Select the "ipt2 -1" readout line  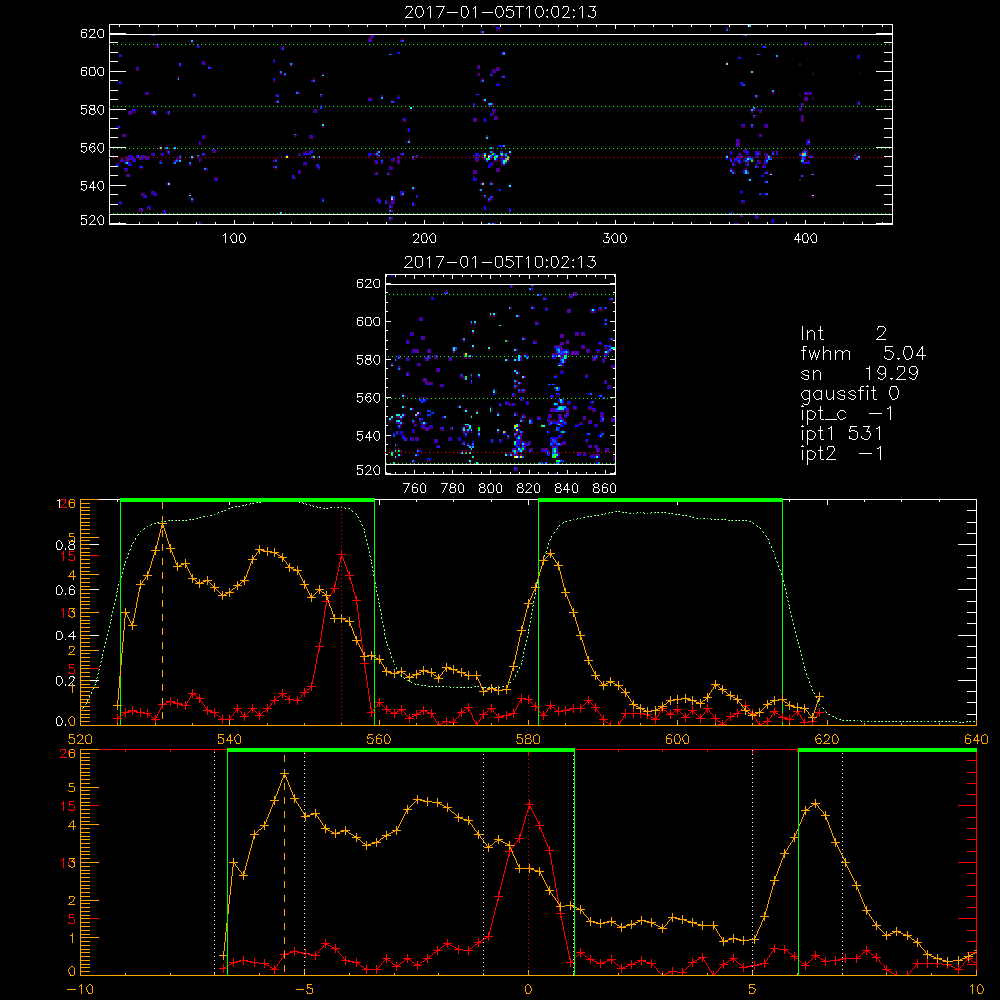[x=842, y=453]
